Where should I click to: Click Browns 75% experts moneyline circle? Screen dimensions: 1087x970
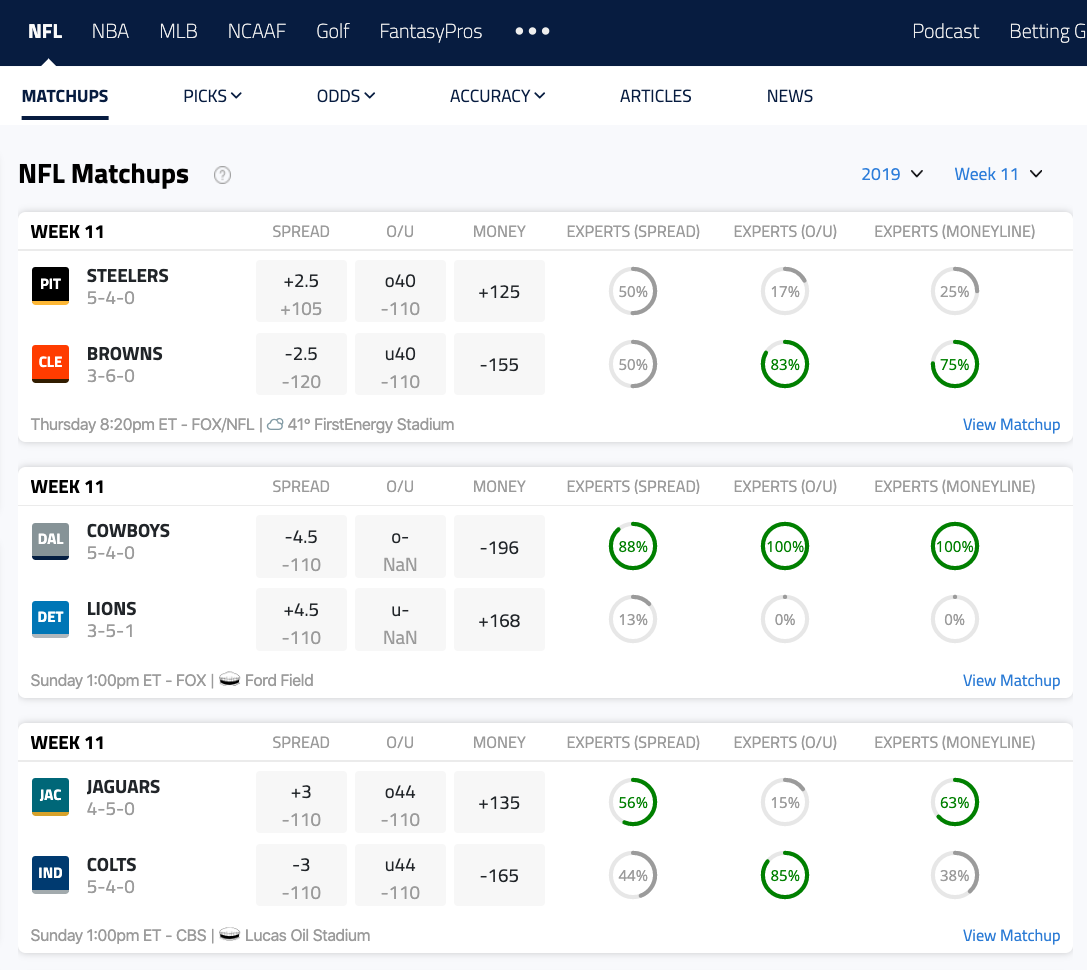pyautogui.click(x=955, y=364)
